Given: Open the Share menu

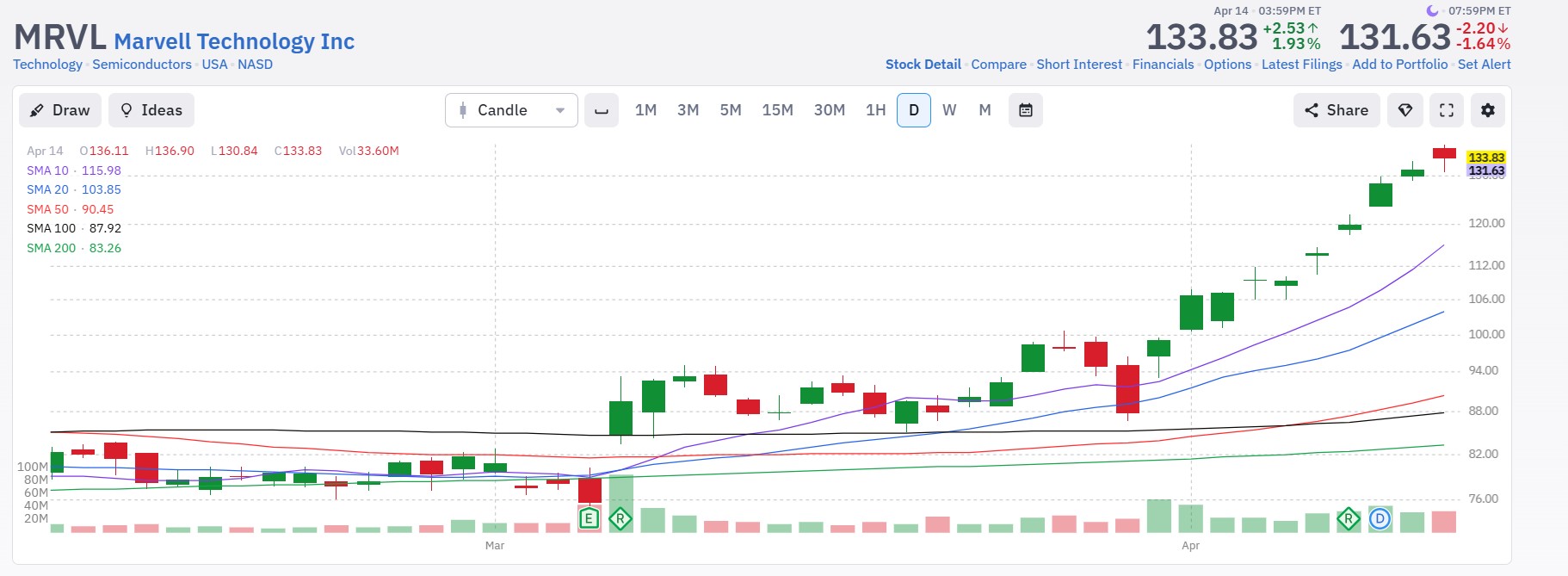Looking at the screenshot, I should click(1337, 110).
